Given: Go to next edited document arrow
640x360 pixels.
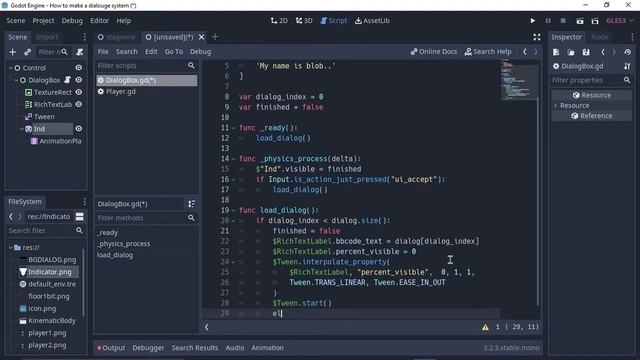Looking at the screenshot, I should (x=536, y=51).
